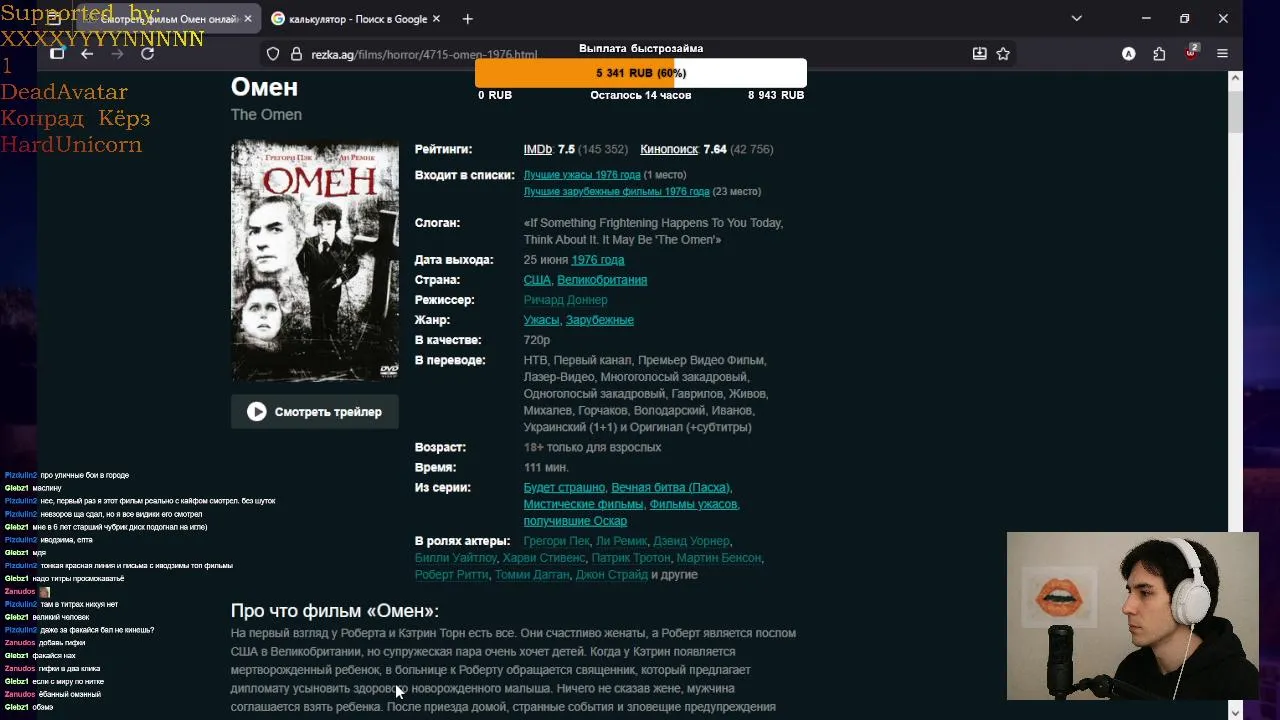Click the США country link
Viewport: 1280px width, 720px height.
(x=537, y=280)
